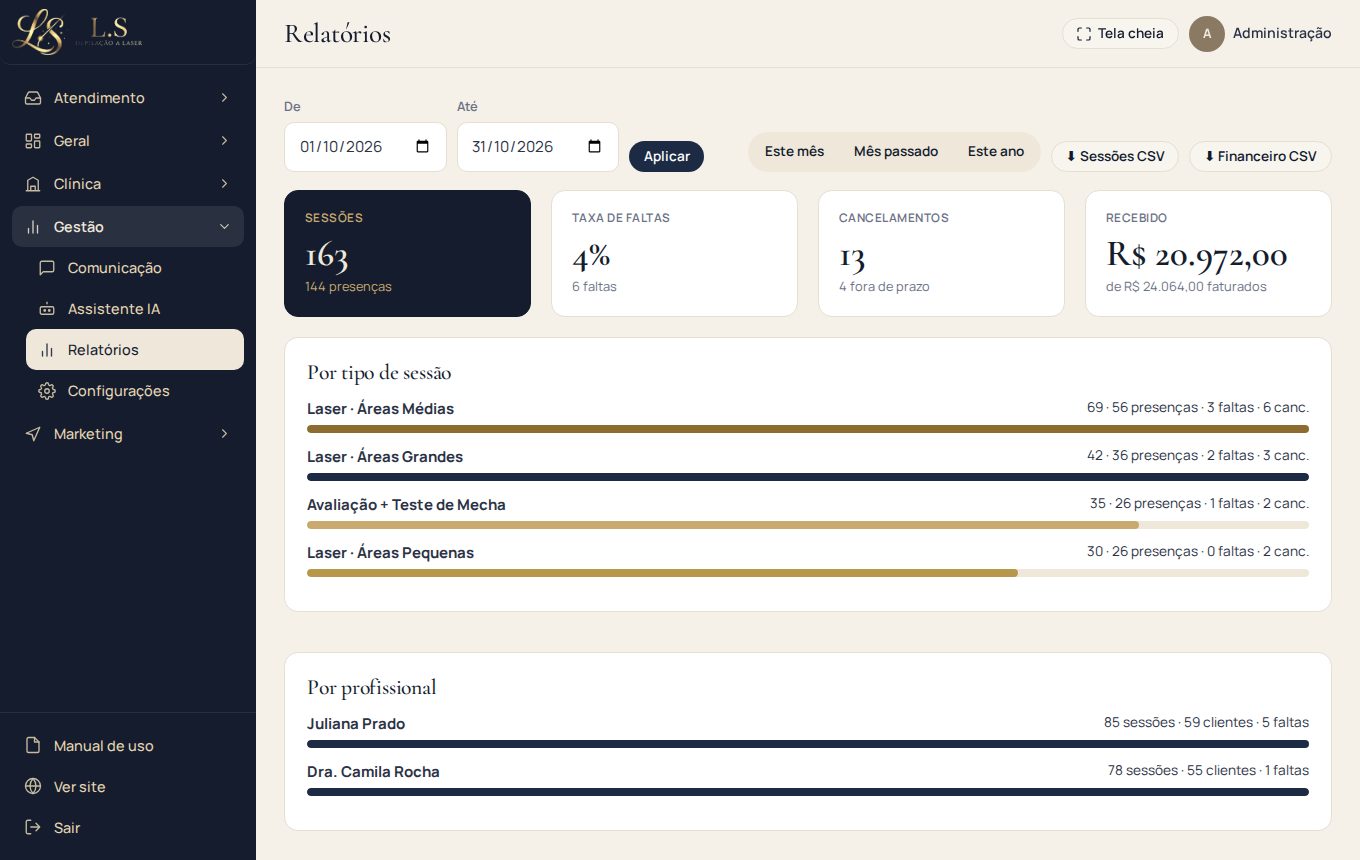Open the Comunicação sidebar item

pyautogui.click(x=135, y=268)
